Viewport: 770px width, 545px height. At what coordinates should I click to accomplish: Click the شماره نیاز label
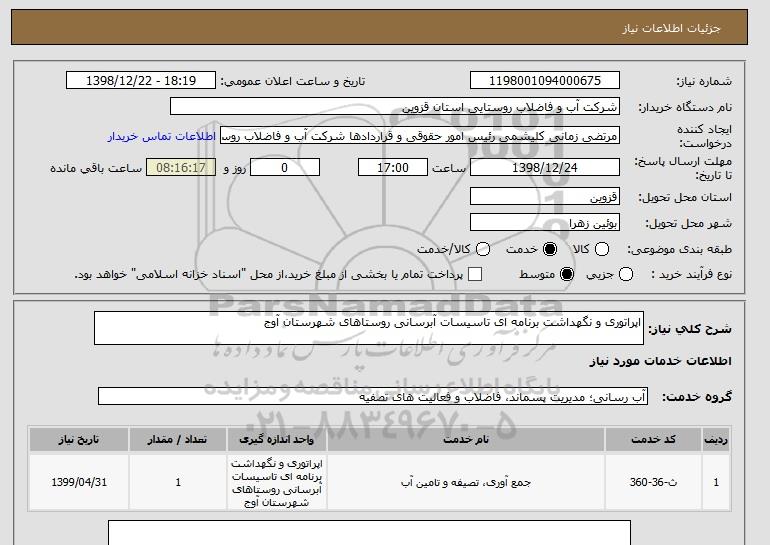(x=704, y=81)
